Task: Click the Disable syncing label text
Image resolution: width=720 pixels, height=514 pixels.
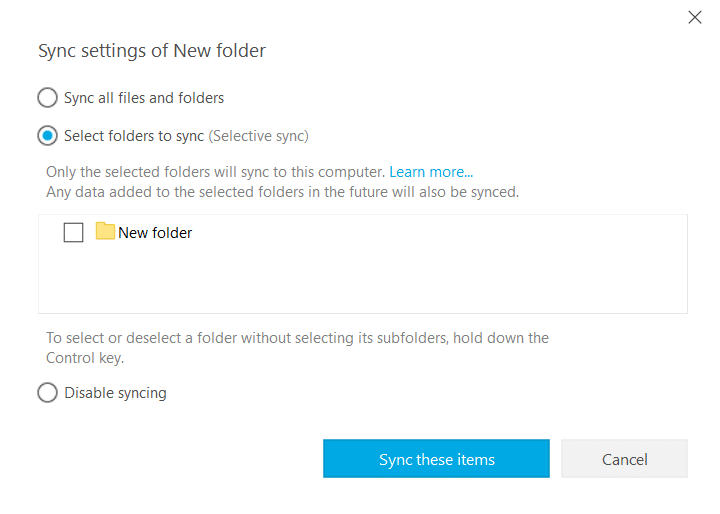Action: 115,393
